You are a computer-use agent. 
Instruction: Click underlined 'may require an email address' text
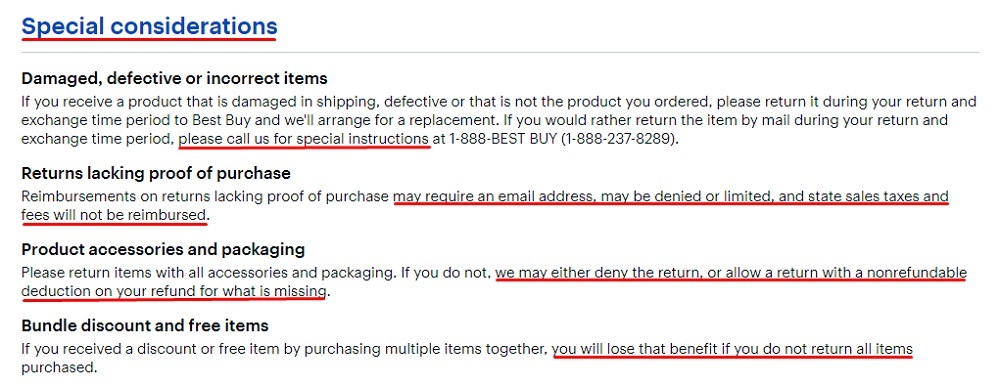[x=494, y=196]
